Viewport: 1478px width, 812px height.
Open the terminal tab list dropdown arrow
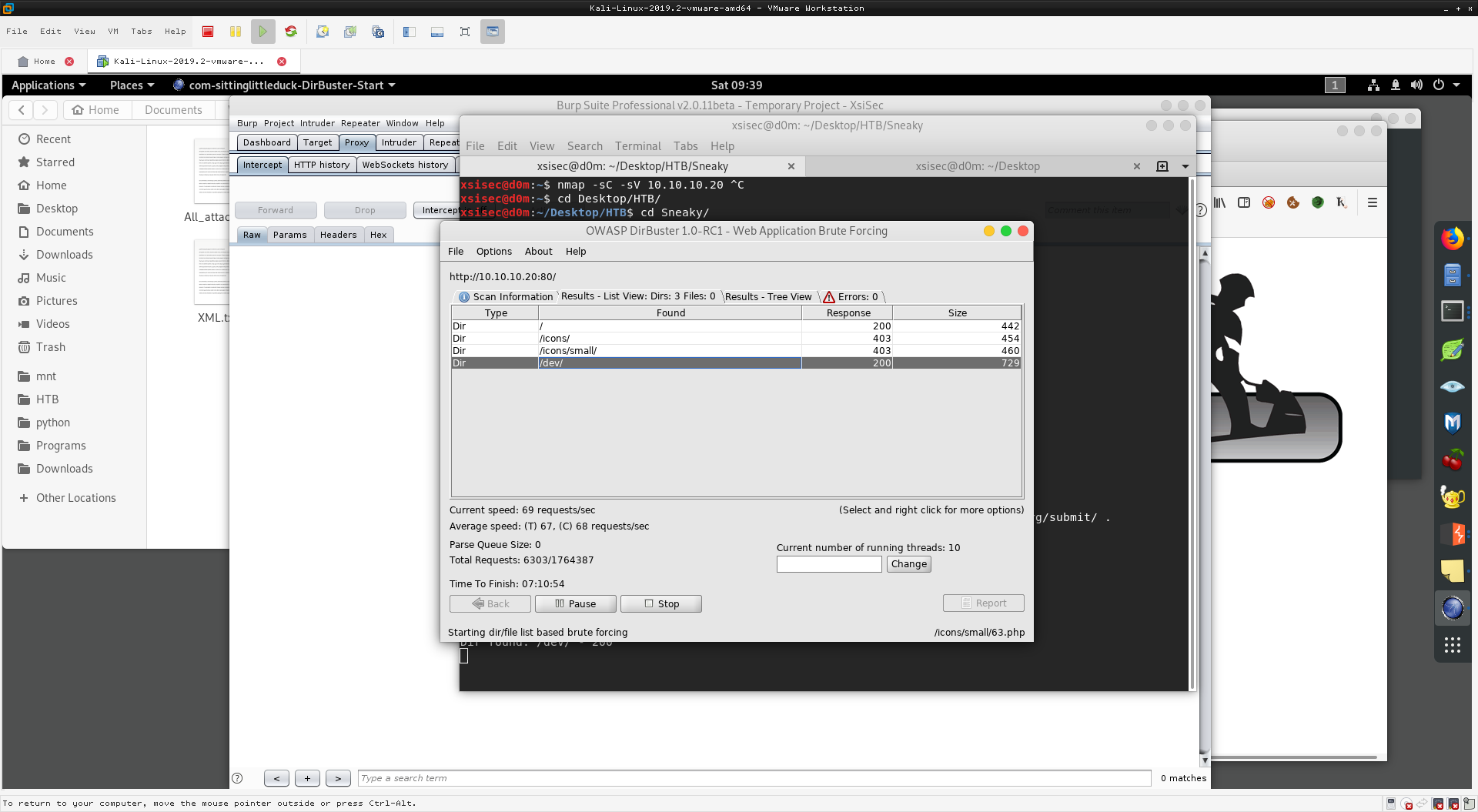click(x=1185, y=166)
